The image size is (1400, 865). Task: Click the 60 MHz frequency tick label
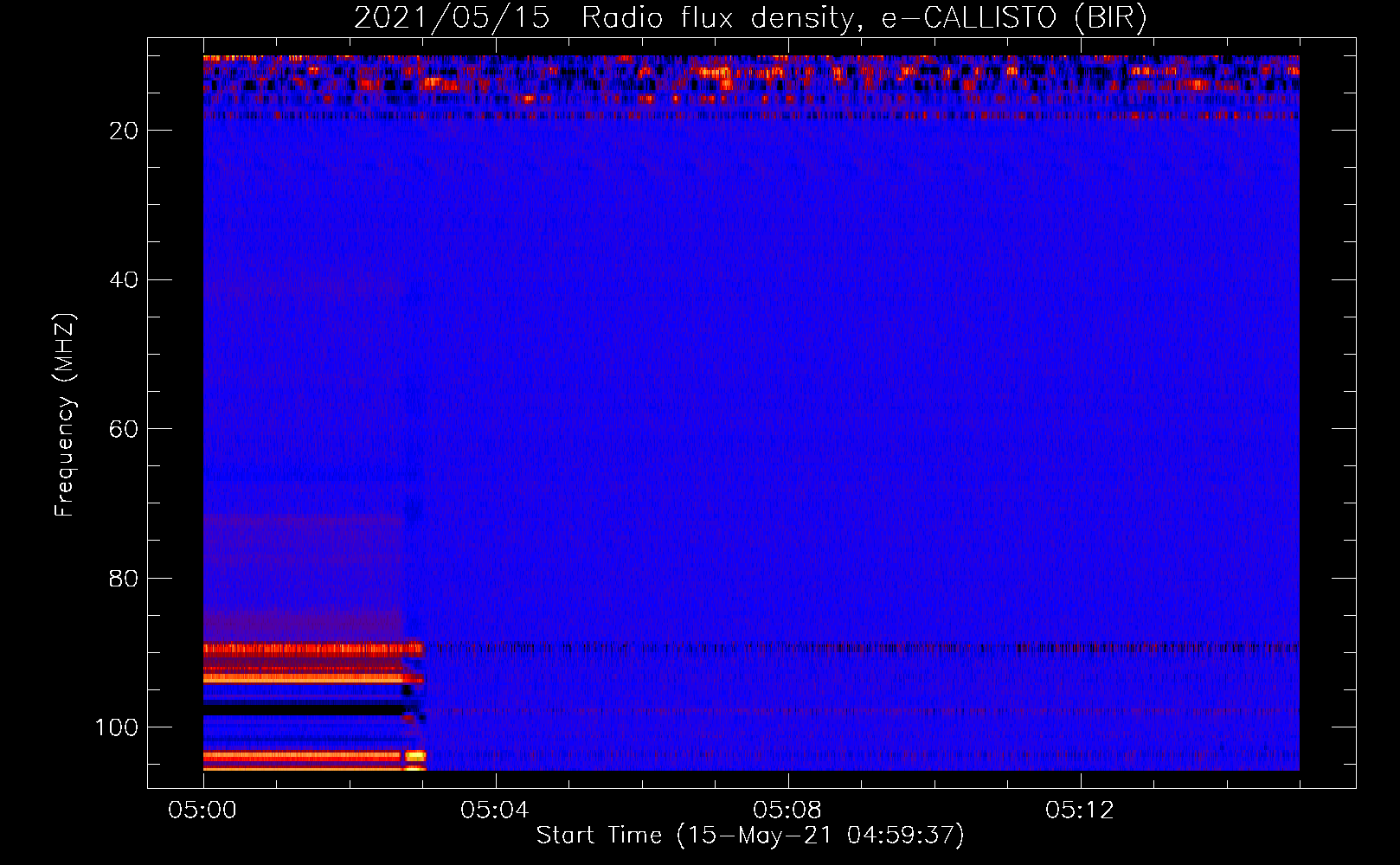(124, 429)
